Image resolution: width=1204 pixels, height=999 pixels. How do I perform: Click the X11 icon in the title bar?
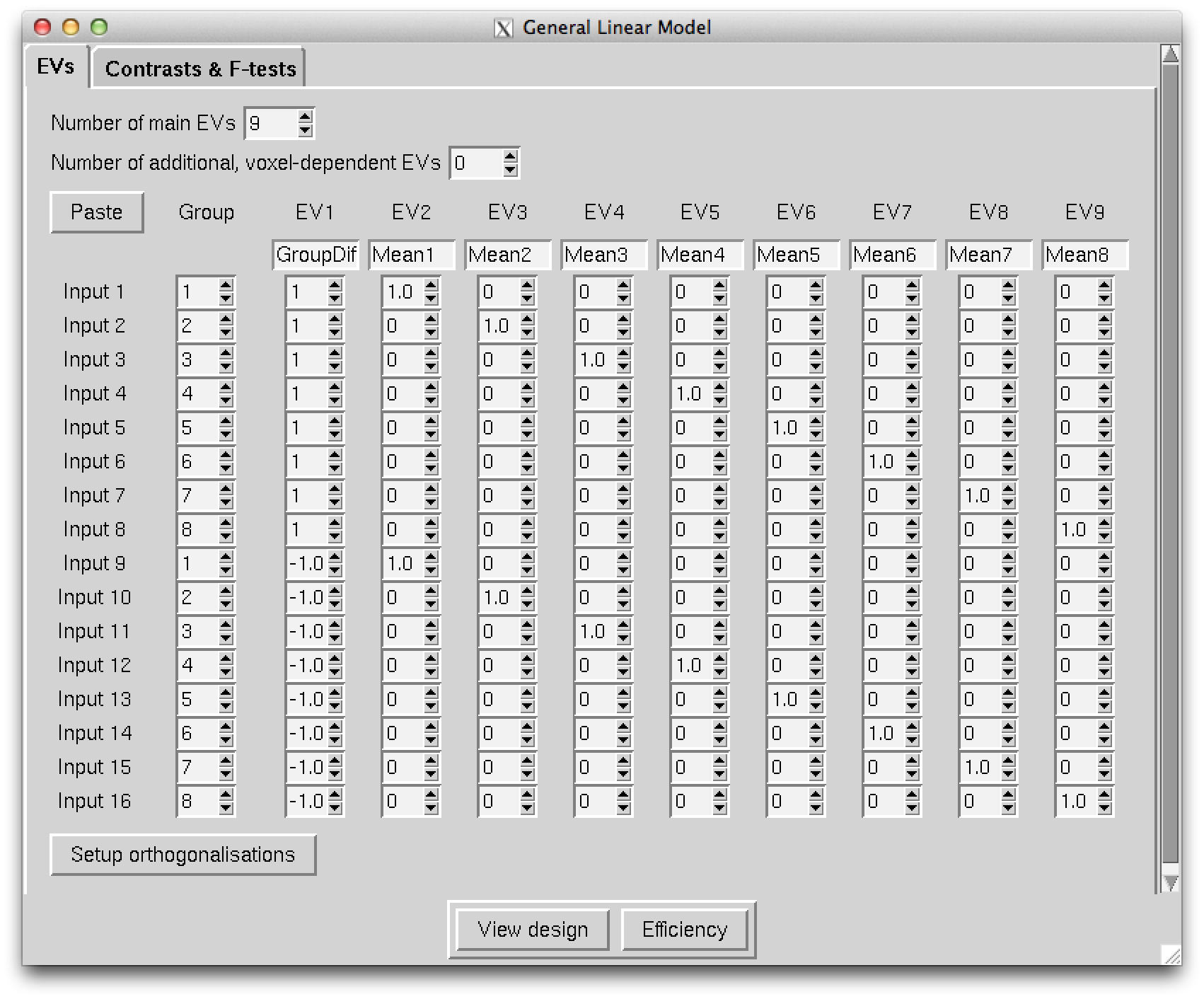(x=503, y=28)
